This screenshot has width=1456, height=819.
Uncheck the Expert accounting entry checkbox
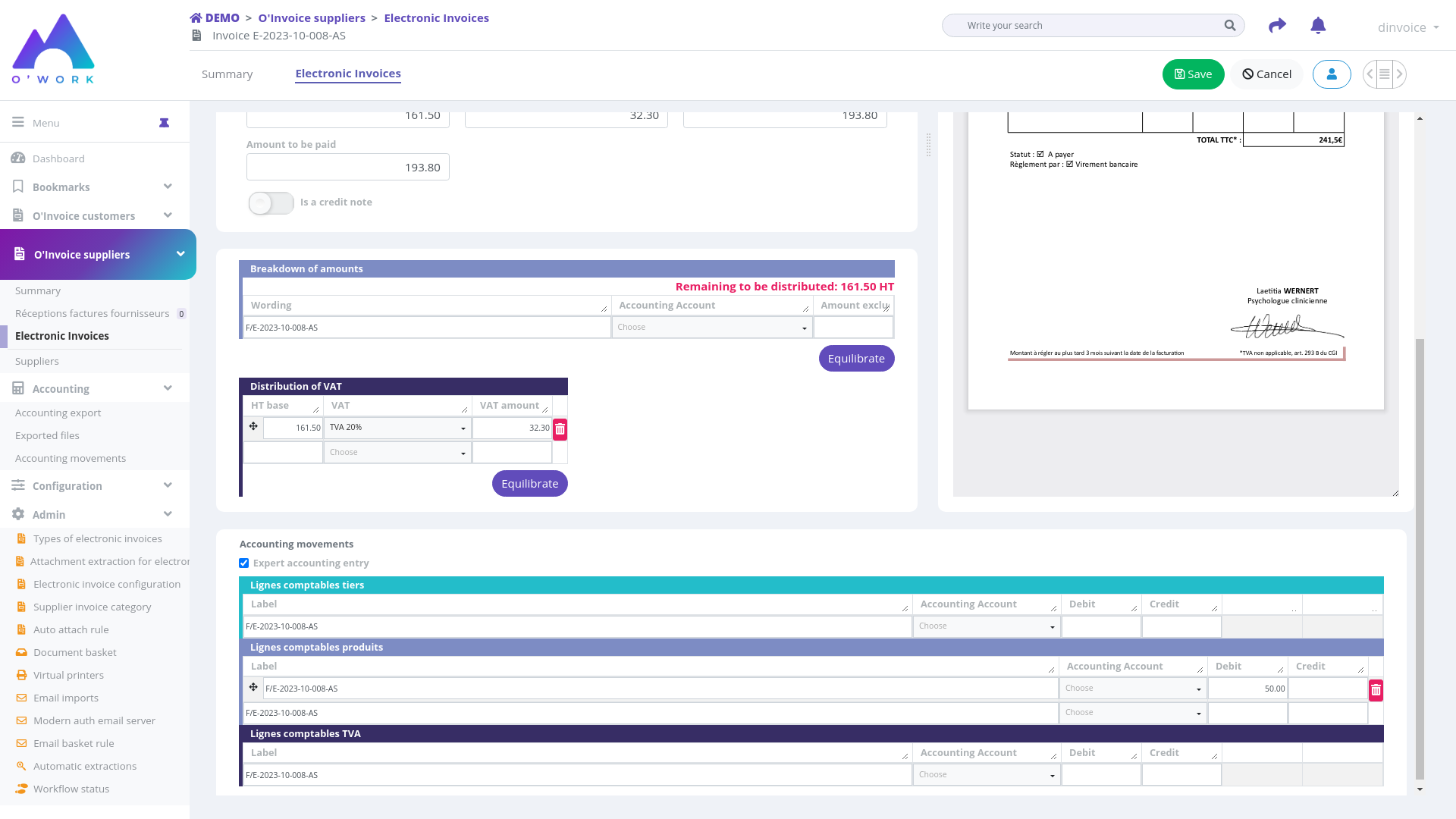[244, 563]
